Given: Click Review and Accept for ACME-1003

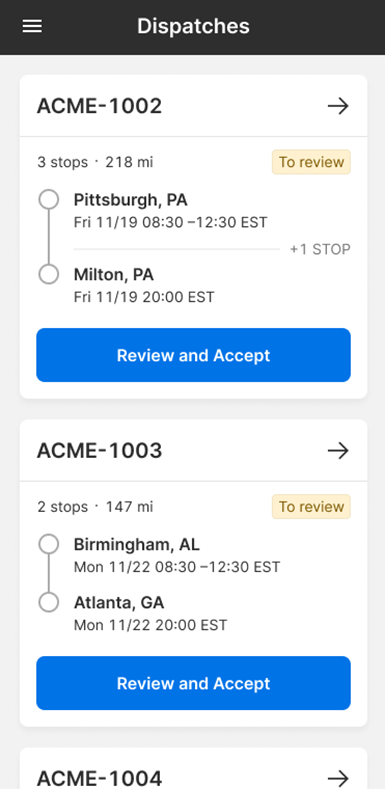Looking at the screenshot, I should click(x=193, y=683).
